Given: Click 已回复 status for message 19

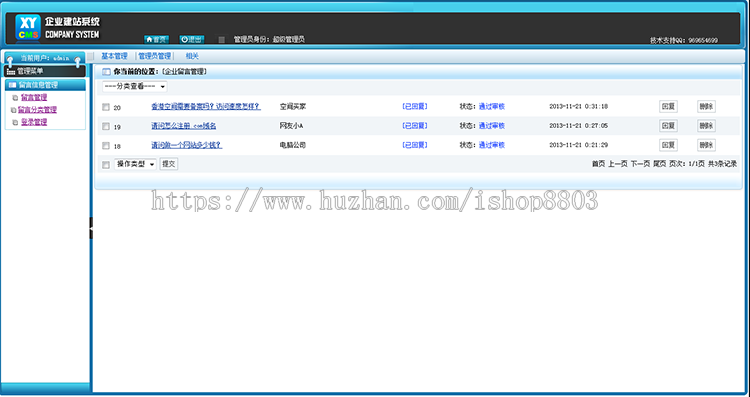Looking at the screenshot, I should tap(415, 126).
